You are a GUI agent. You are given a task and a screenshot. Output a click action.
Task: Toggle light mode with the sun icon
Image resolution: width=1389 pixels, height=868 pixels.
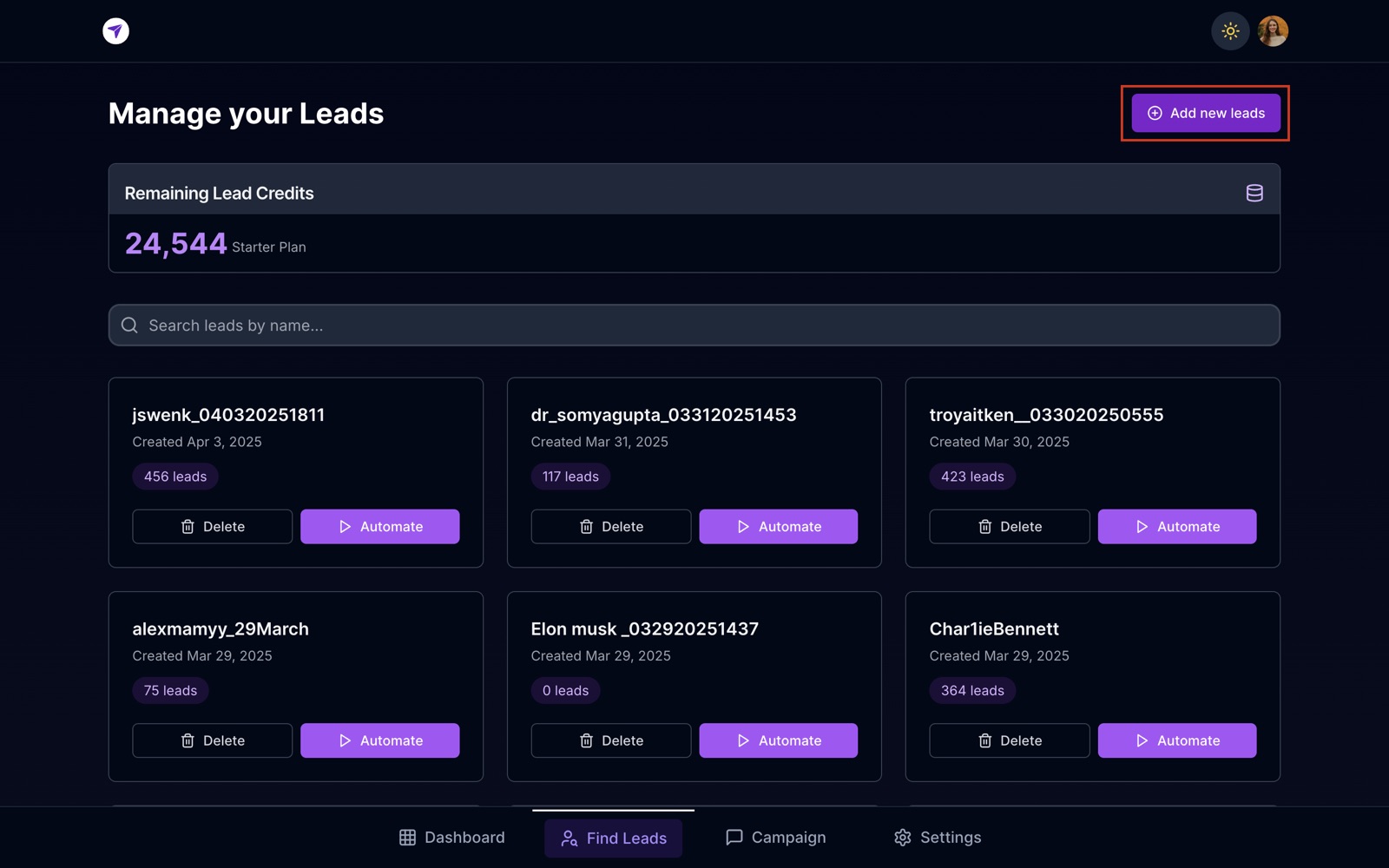pos(1229,31)
